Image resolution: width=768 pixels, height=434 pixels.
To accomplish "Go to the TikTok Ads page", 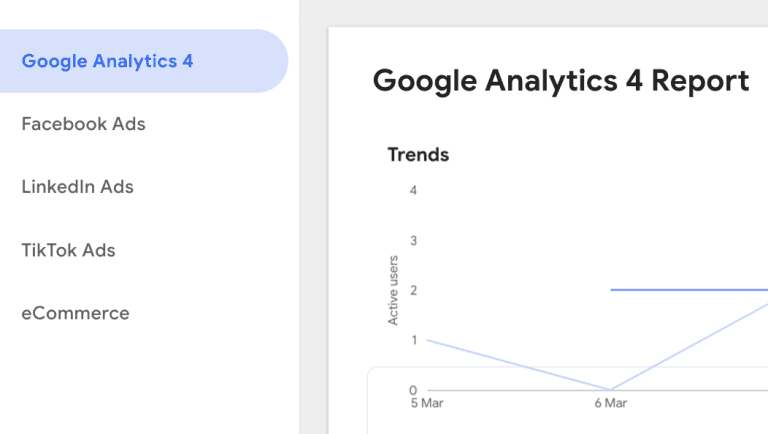I will pos(68,250).
